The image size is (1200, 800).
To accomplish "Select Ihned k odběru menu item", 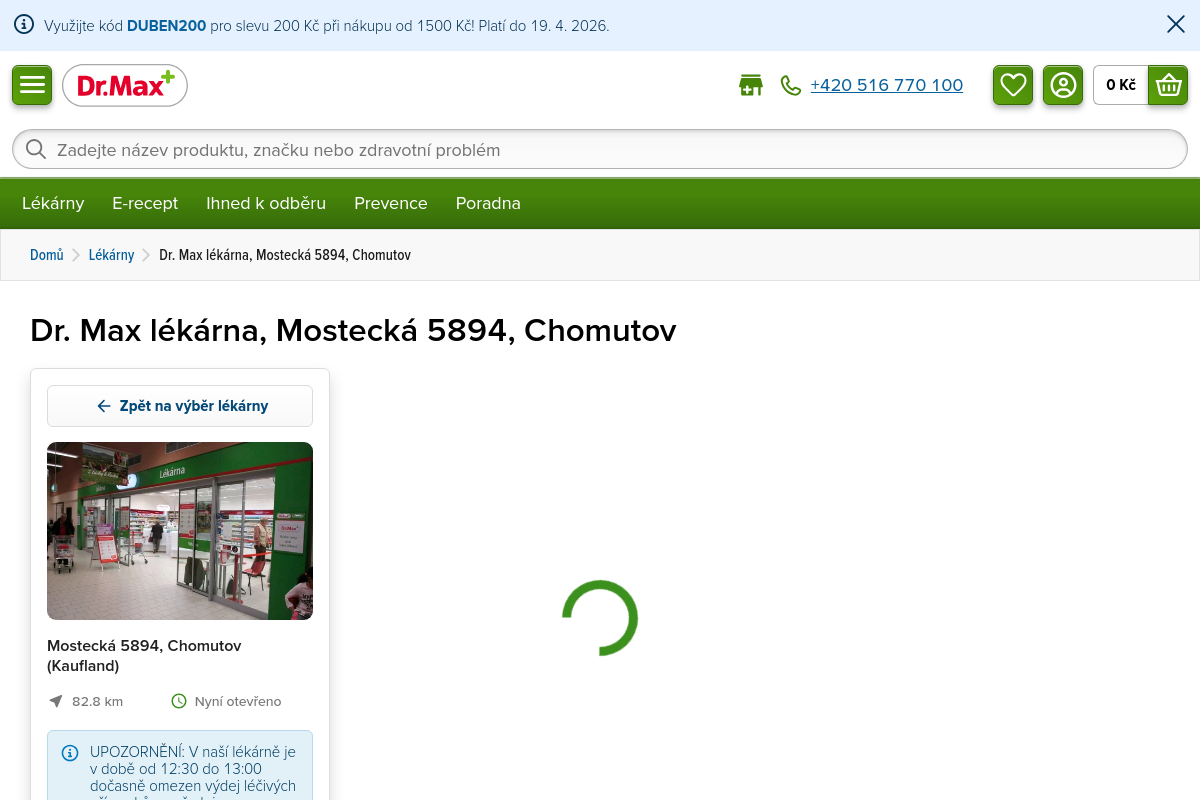I will (x=266, y=203).
